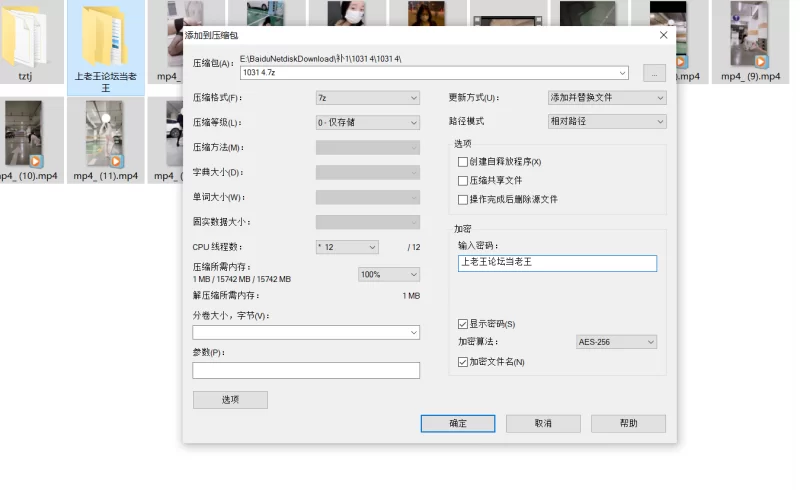
Task: Click the disabled 字典大小 dropdown
Action: [x=367, y=173]
